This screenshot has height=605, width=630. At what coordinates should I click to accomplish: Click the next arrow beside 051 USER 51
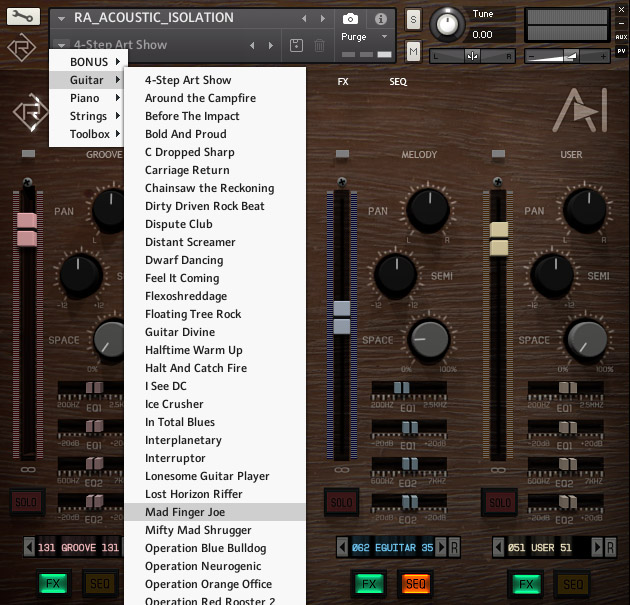(x=598, y=547)
